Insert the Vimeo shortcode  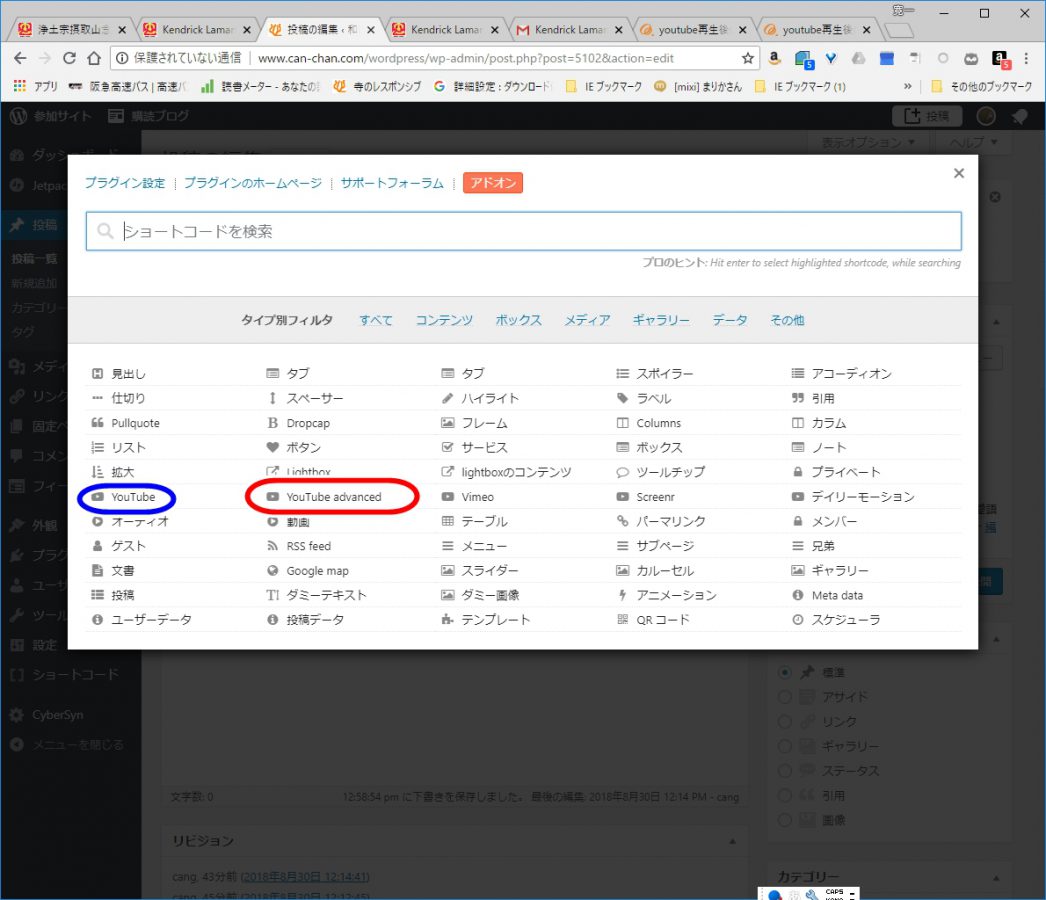pos(468,497)
